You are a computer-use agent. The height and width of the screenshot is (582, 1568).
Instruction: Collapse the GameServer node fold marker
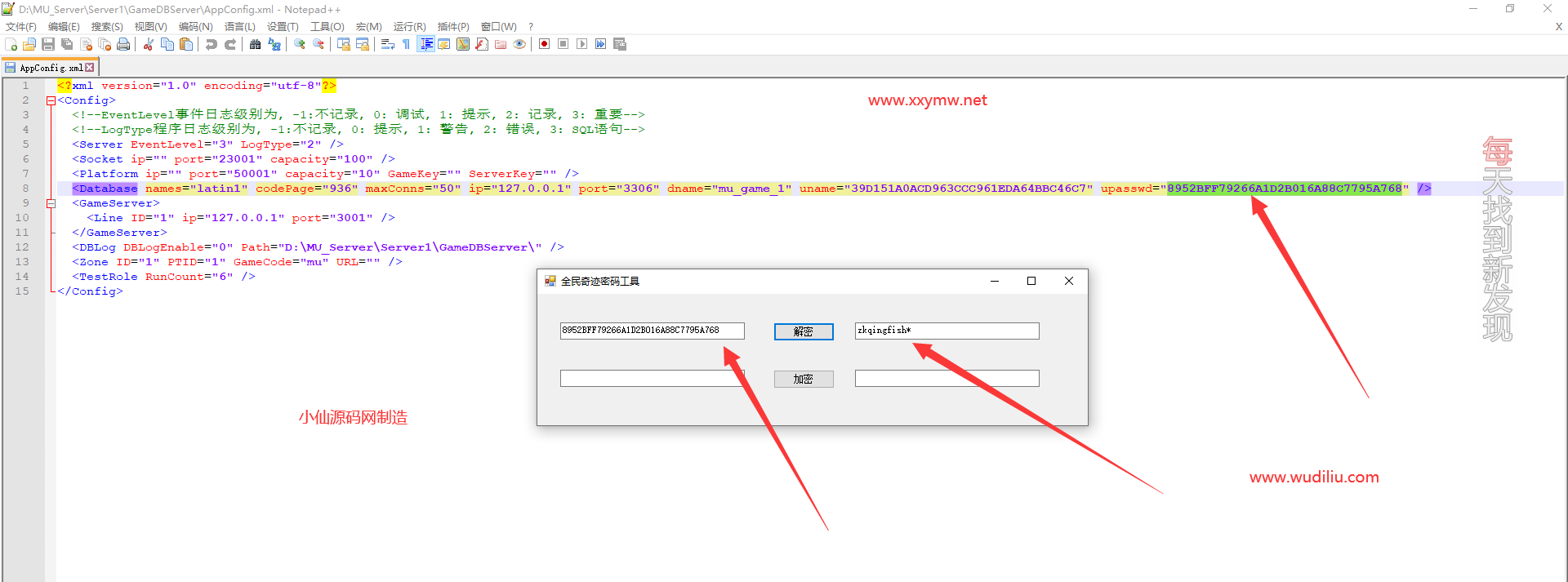(x=51, y=203)
